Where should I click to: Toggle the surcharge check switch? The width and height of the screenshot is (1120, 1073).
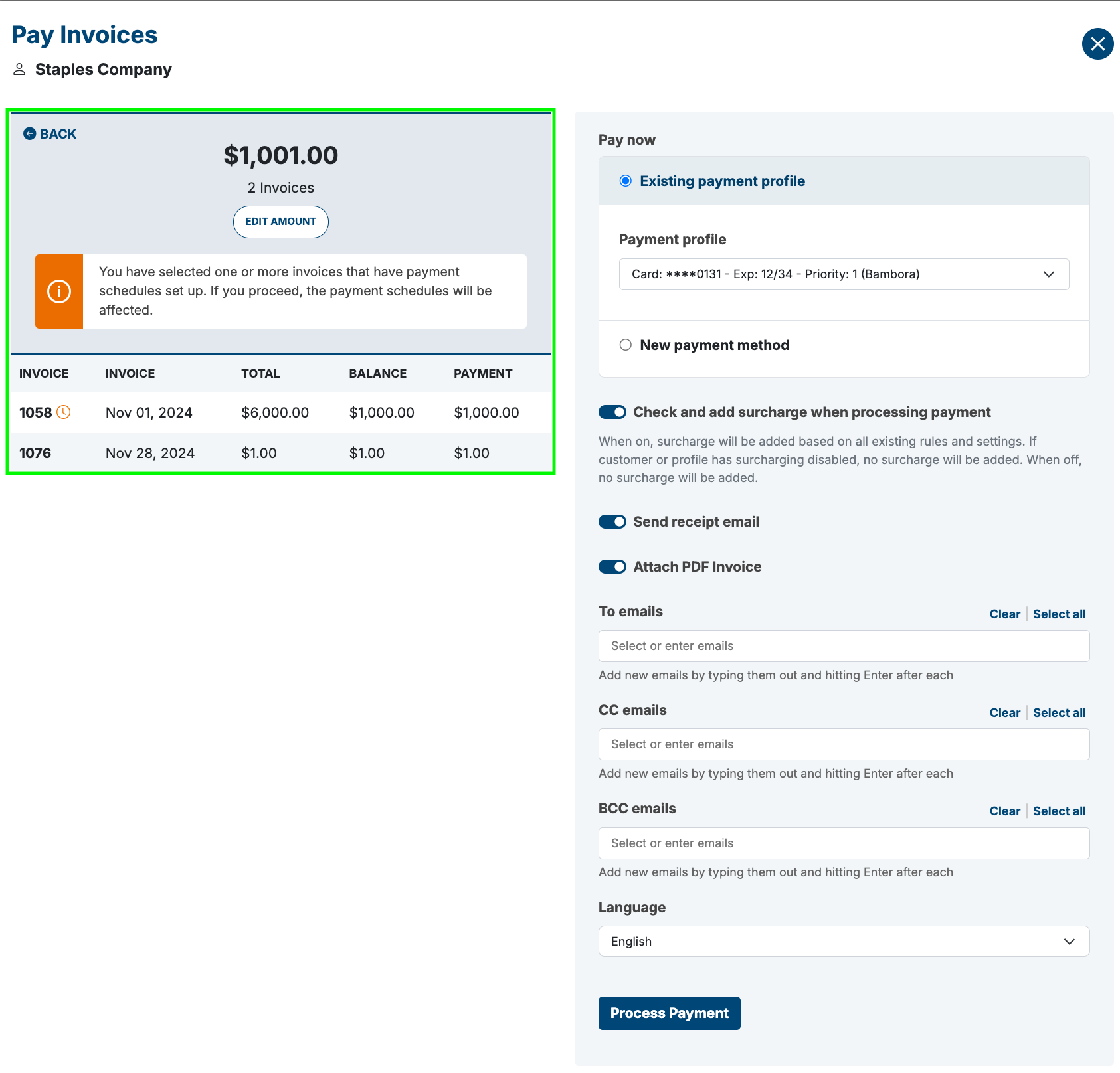[x=612, y=412]
